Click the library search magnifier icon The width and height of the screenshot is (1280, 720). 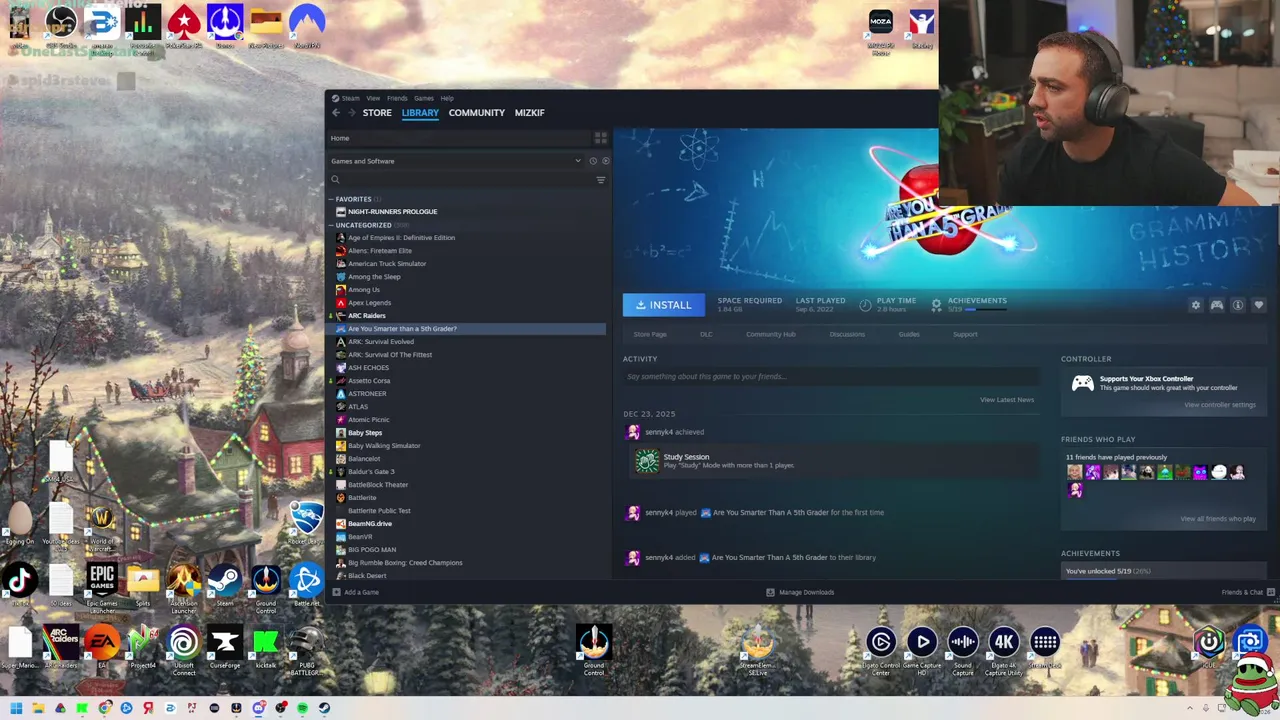point(336,180)
